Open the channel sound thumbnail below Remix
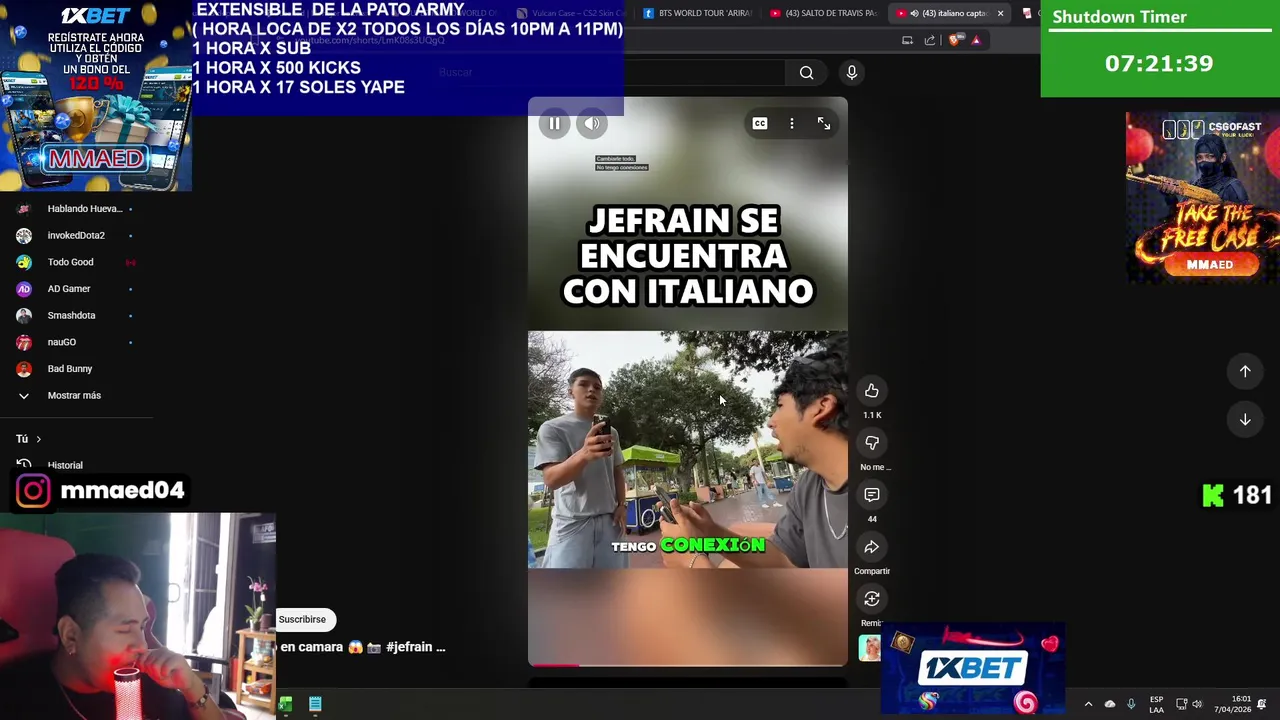The image size is (1280, 720). point(869,648)
